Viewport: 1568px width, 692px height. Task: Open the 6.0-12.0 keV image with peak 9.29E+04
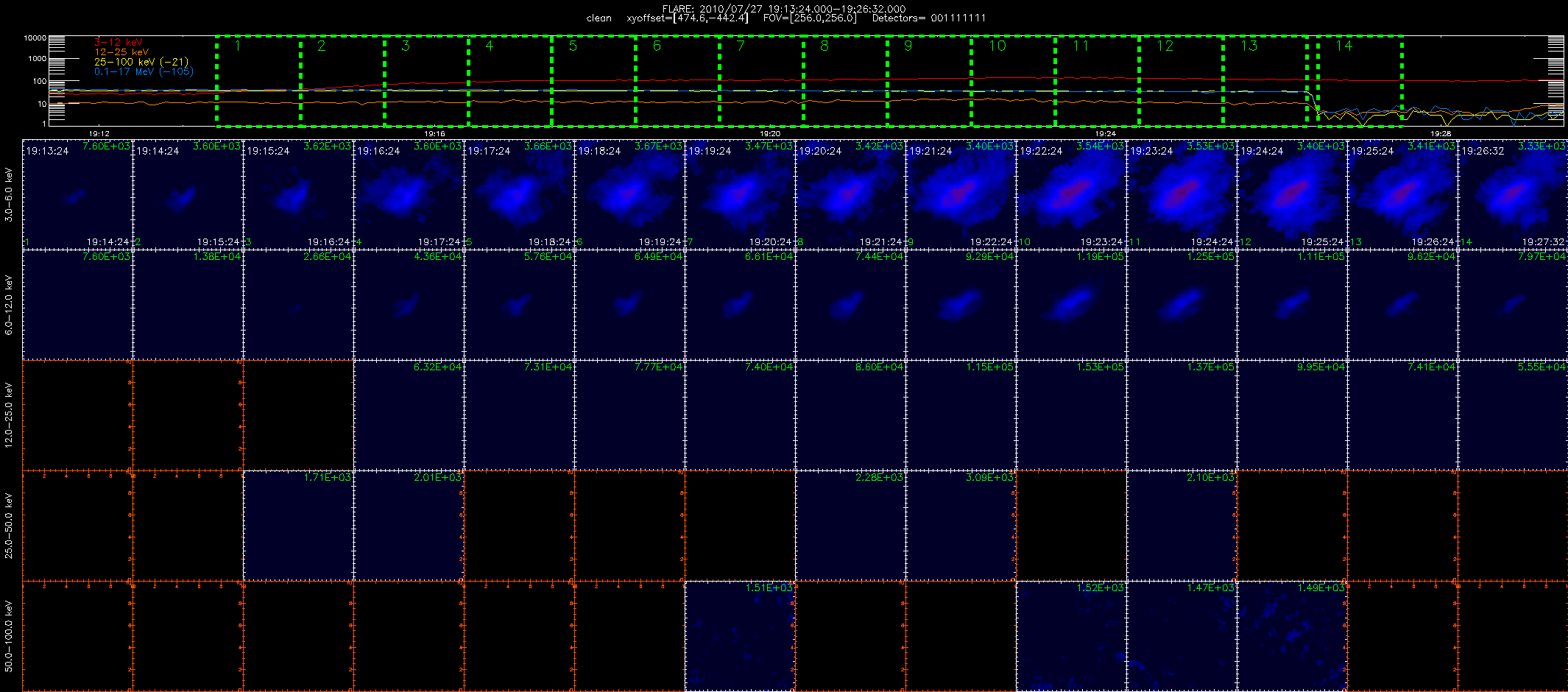tap(961, 305)
